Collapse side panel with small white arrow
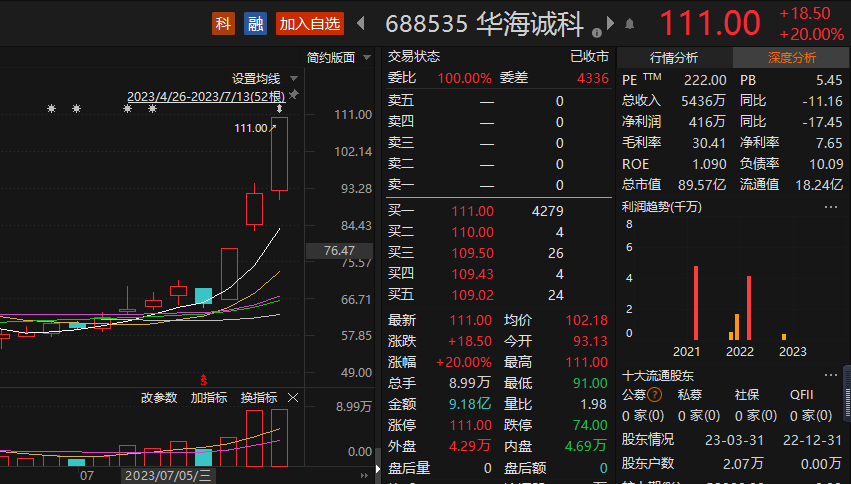 click(378, 469)
